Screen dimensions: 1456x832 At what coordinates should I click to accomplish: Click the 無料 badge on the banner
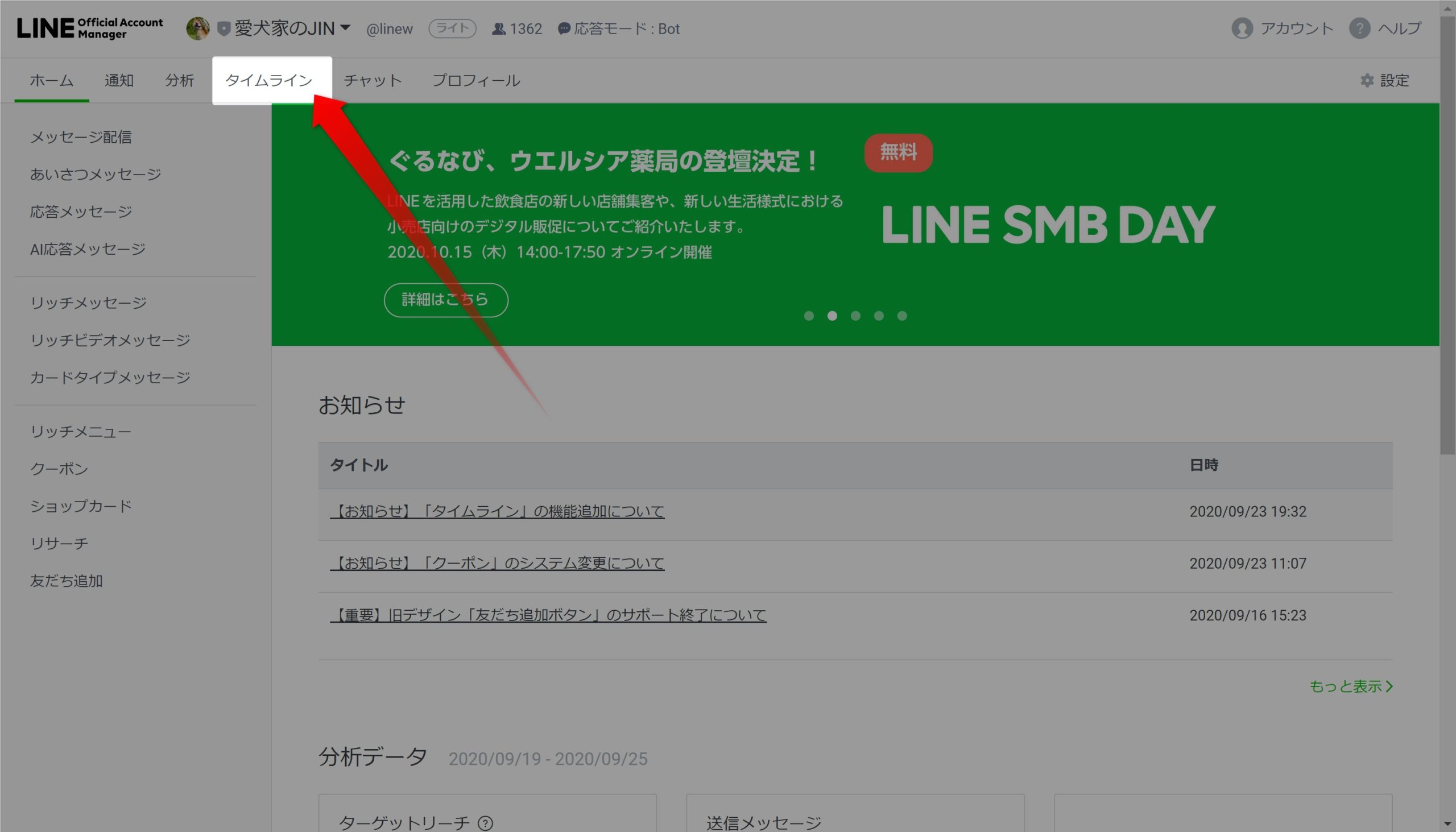898,152
